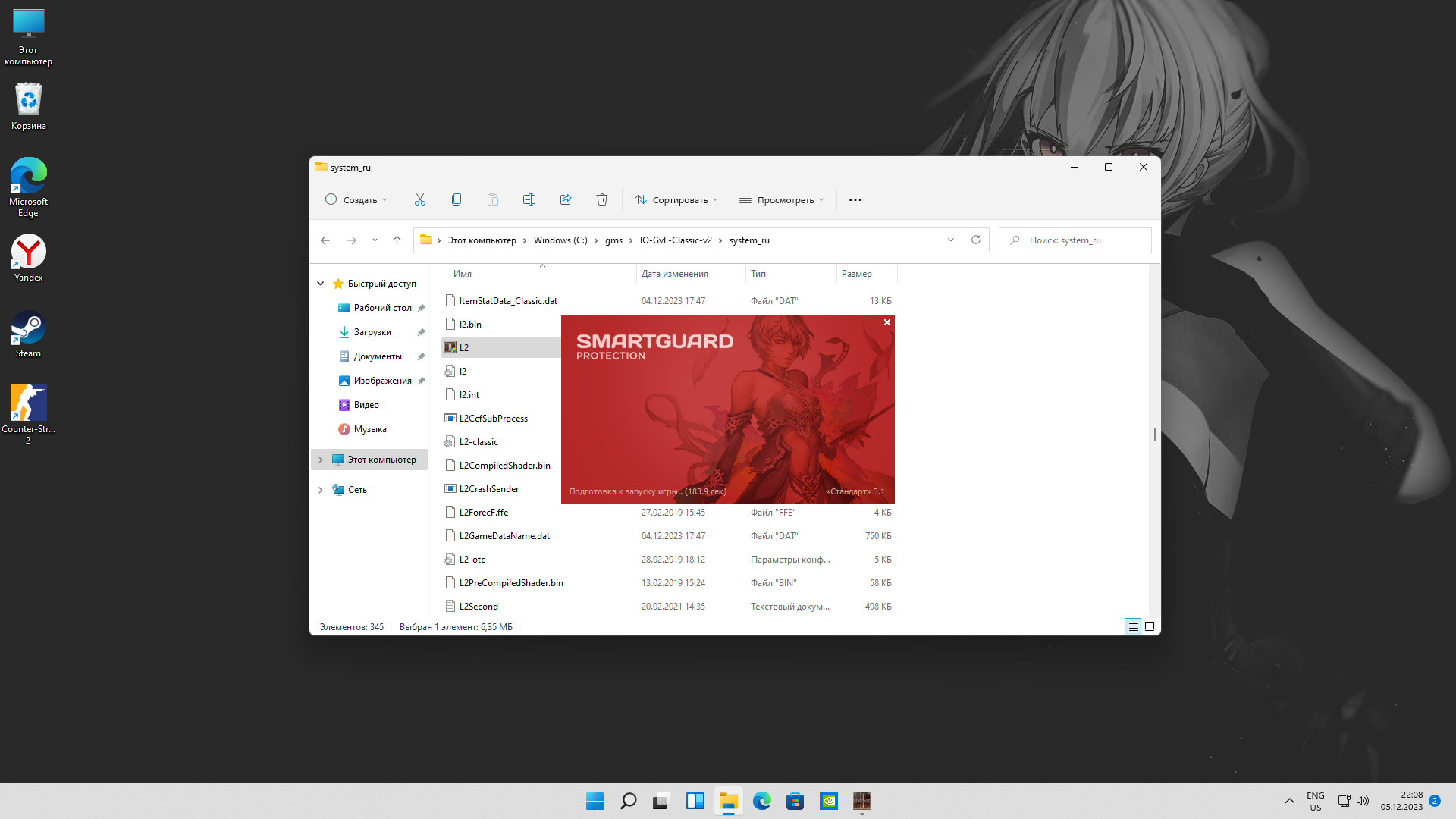Open Counter-Strike 2 desktop shortcut
Screen dimensions: 1456x819
point(29,414)
